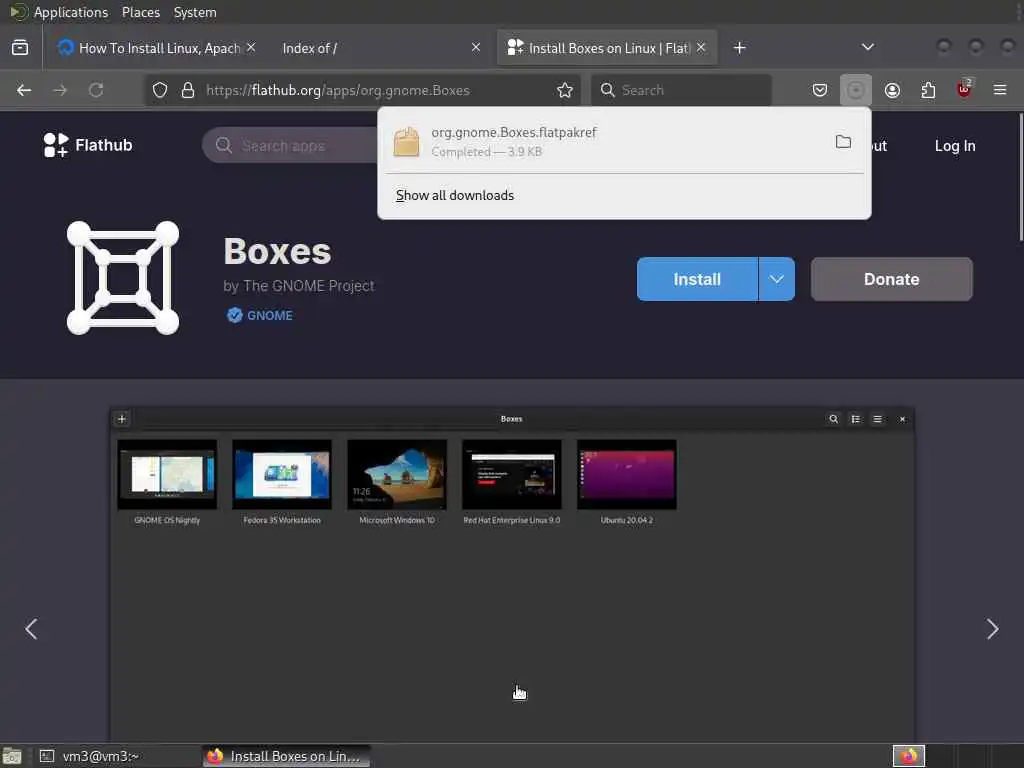1024x768 pixels.
Task: Click the blue Install button
Action: pyautogui.click(x=697, y=279)
